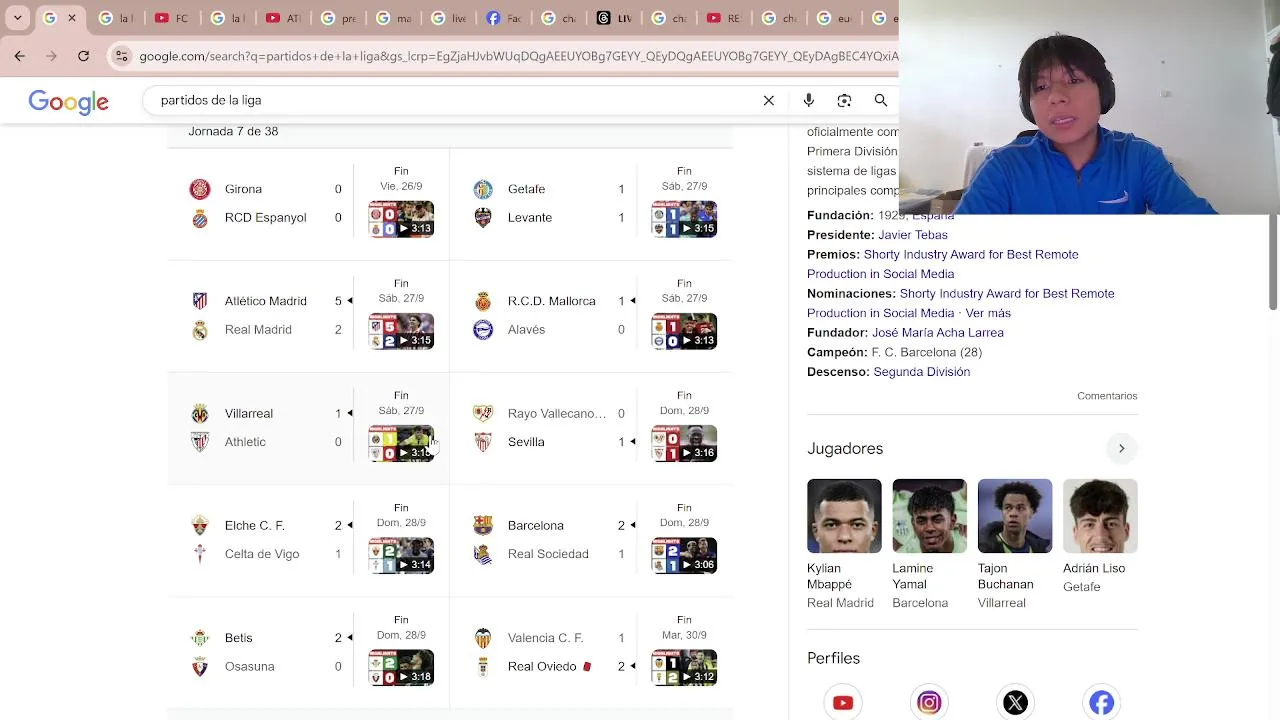
Task: Click the Getafe crest
Action: (483, 189)
